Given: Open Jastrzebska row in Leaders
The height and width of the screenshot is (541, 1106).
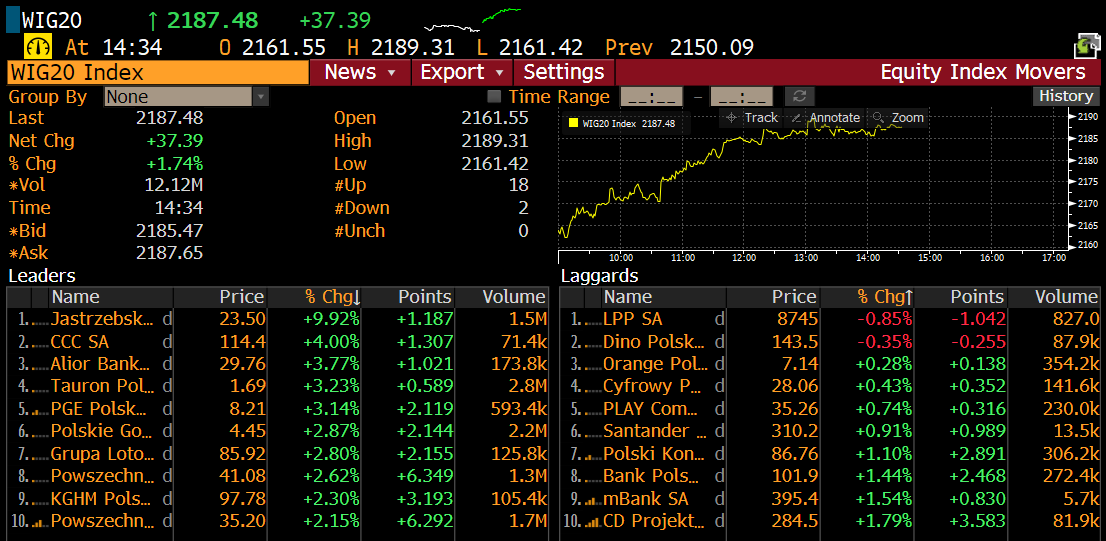Looking at the screenshot, I should (x=102, y=319).
